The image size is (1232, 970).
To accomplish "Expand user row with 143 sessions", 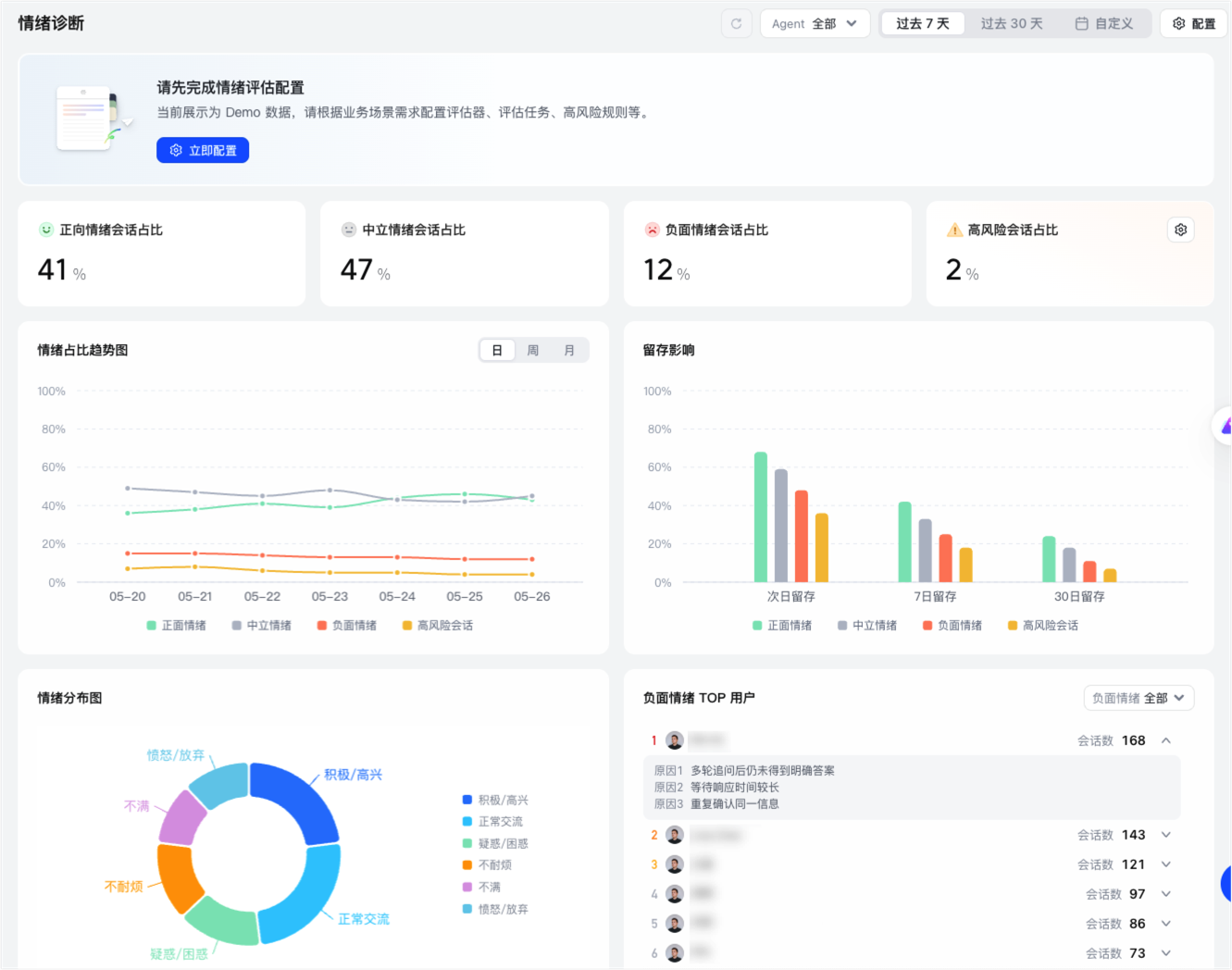I will pos(1166,835).
